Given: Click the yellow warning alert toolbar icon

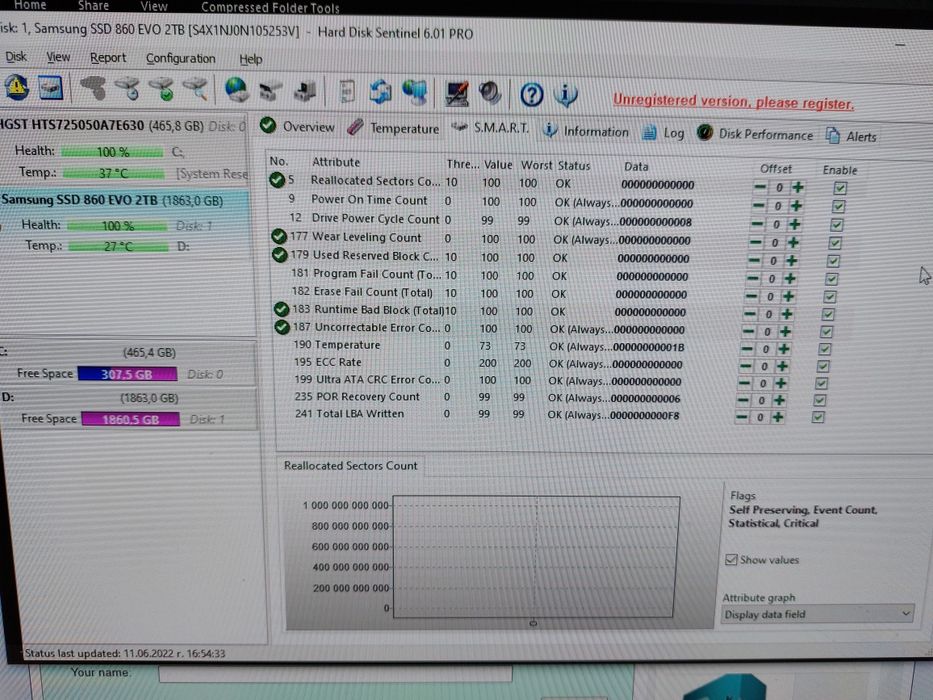Looking at the screenshot, I should tap(17, 87).
